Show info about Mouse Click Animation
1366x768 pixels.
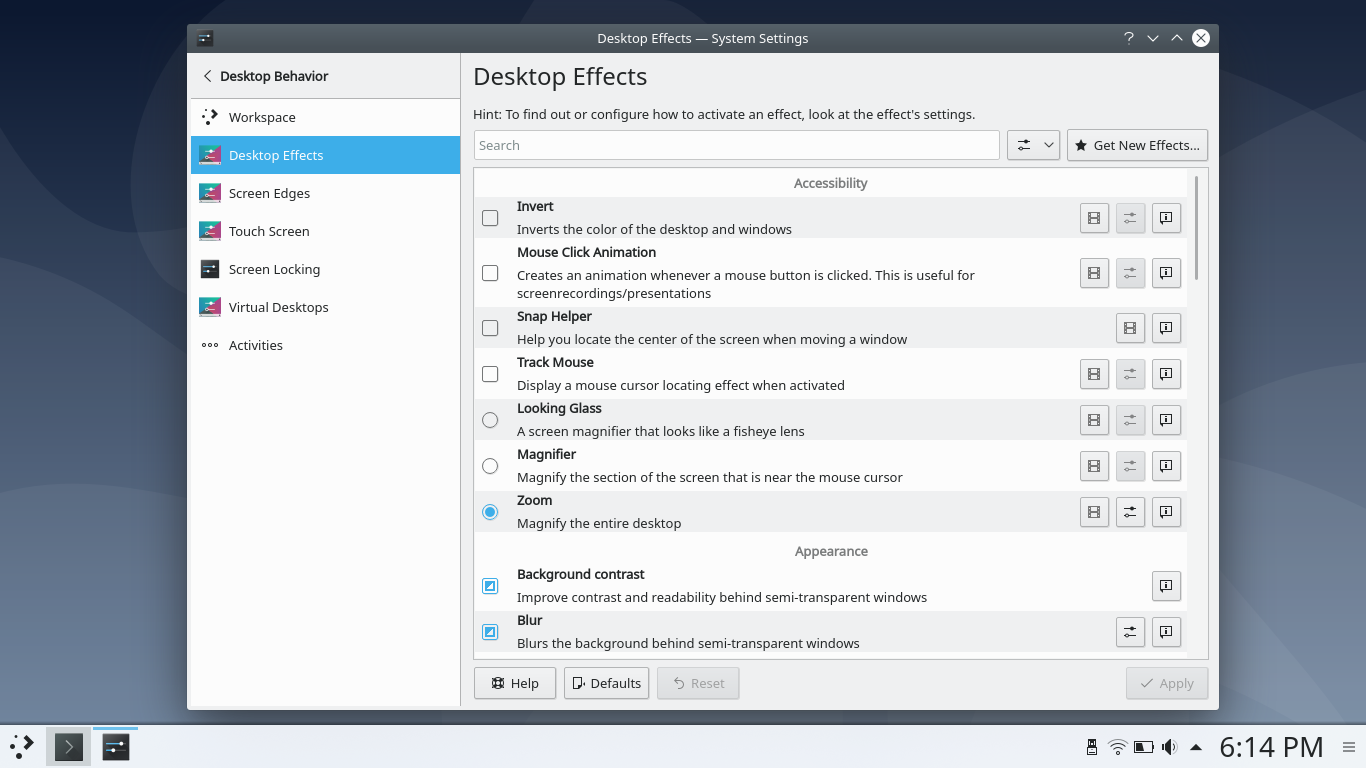(1166, 273)
